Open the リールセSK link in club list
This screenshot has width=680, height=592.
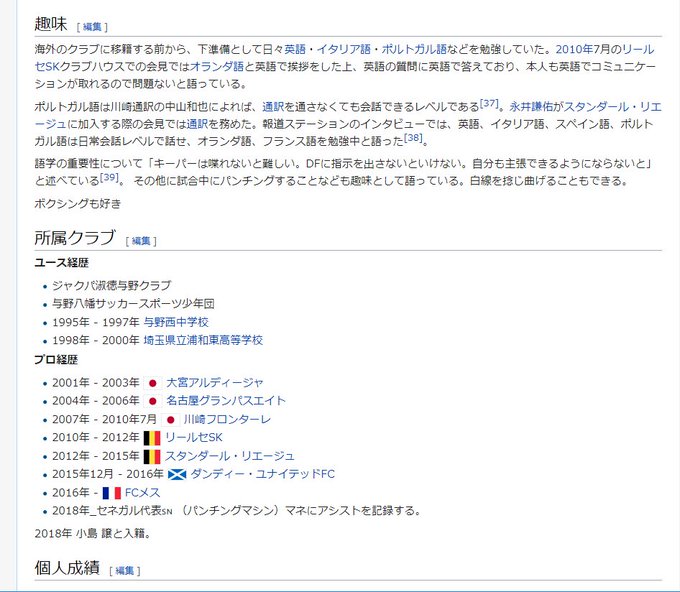pyautogui.click(x=194, y=438)
